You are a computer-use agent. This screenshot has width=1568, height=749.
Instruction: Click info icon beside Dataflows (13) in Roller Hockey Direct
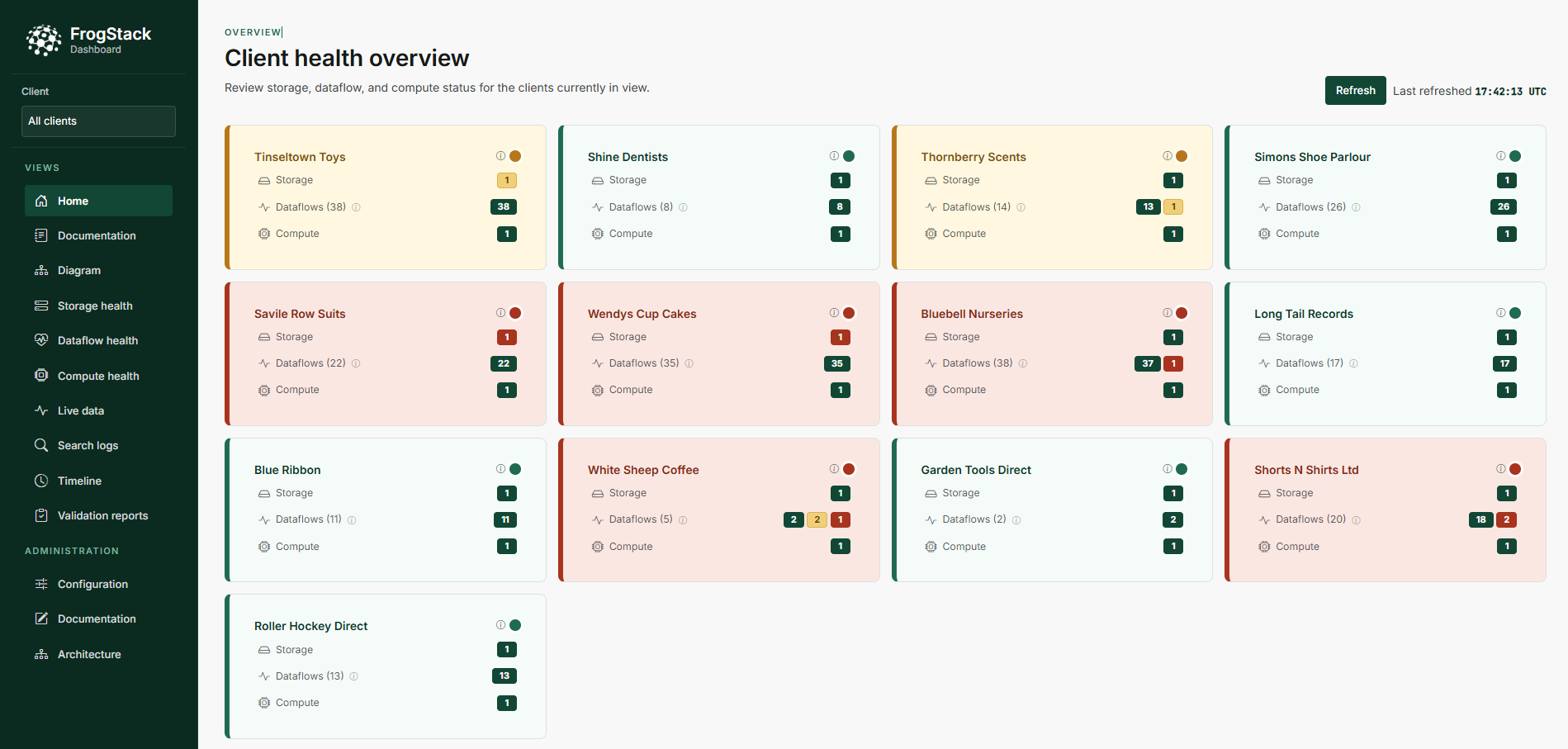tap(354, 676)
